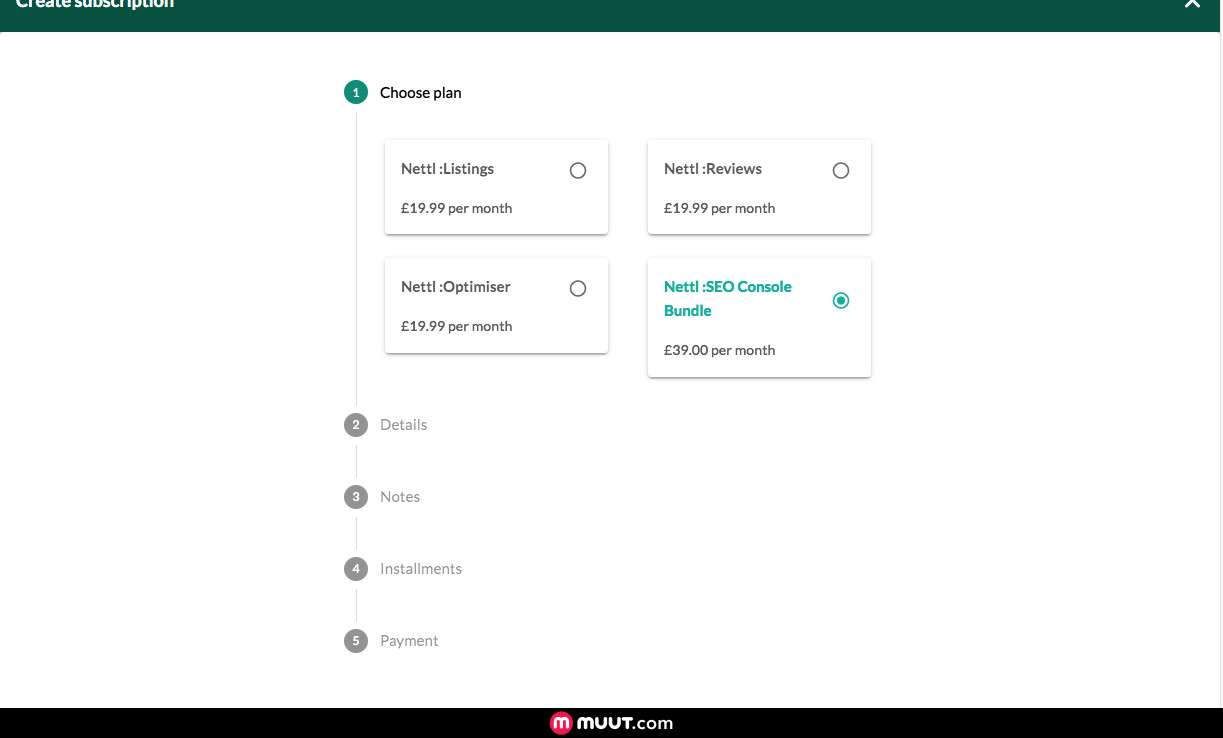1223x738 pixels.
Task: Open the Details step label
Action: point(403,425)
